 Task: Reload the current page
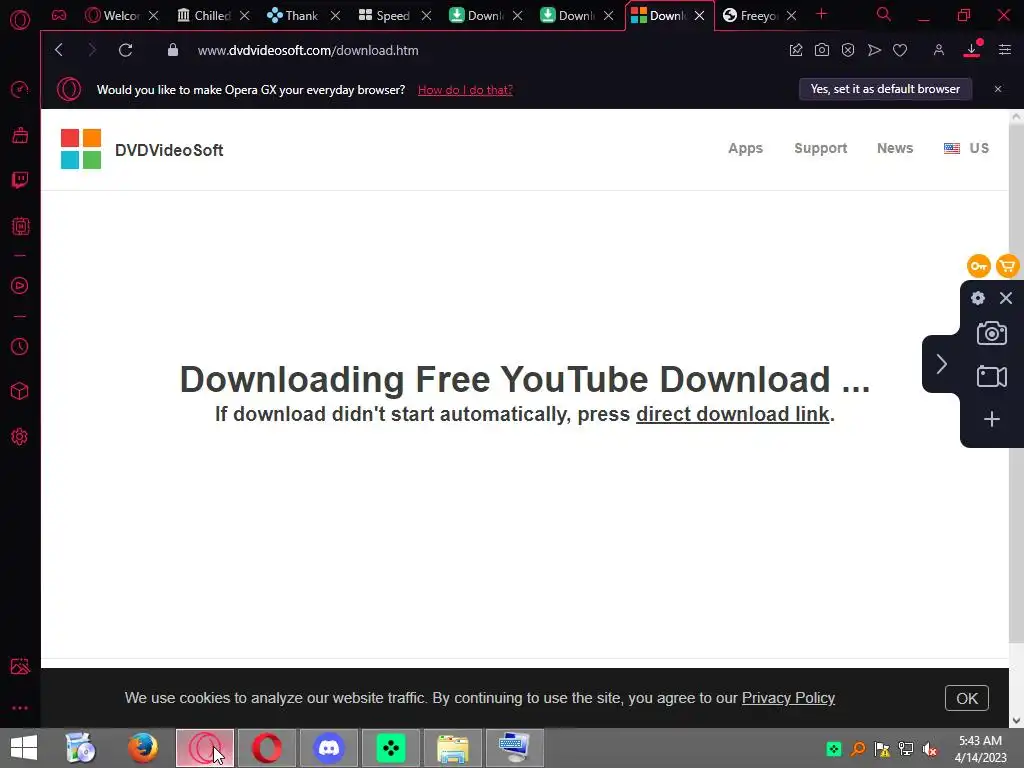tap(125, 50)
